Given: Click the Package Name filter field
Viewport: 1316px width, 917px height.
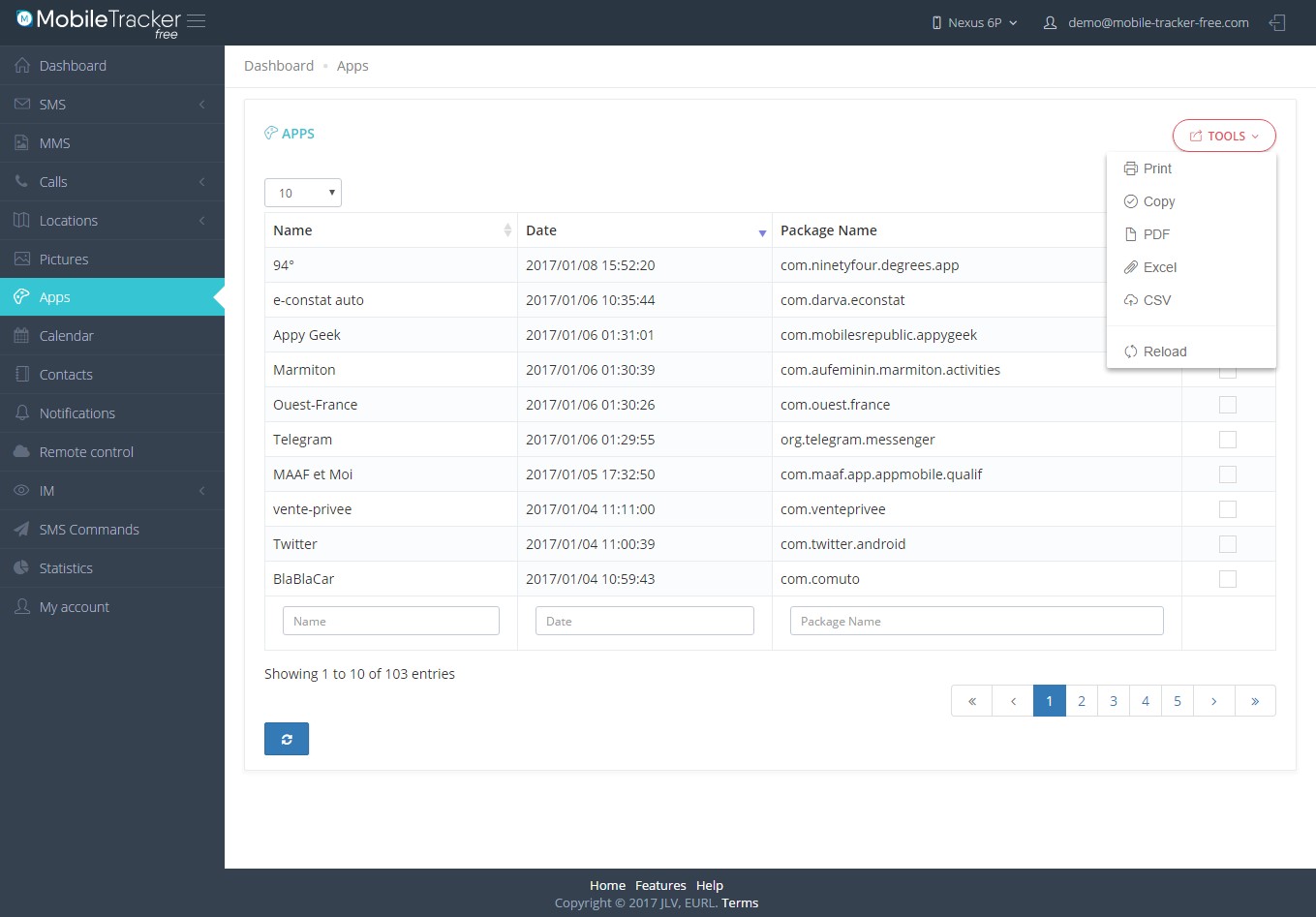Looking at the screenshot, I should coord(976,622).
